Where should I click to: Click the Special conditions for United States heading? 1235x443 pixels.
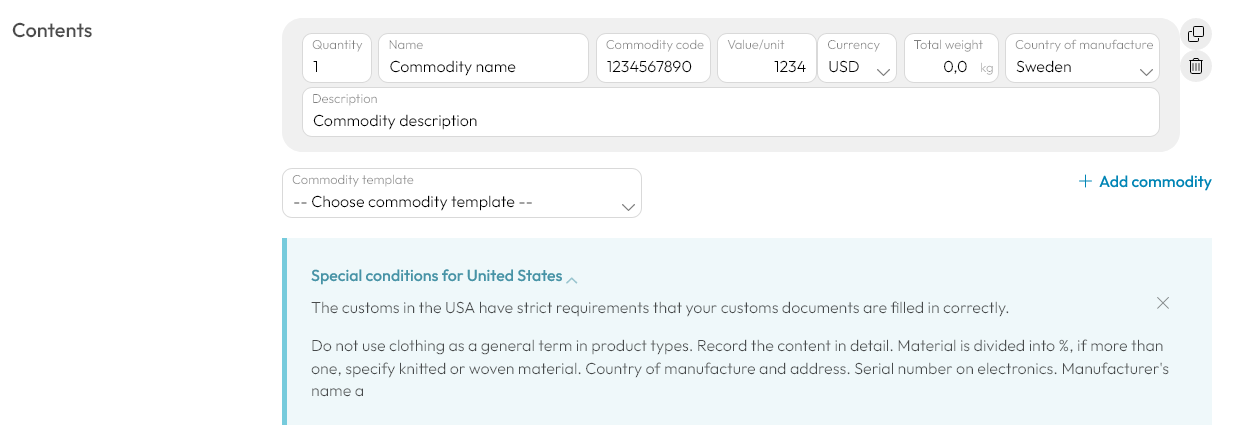(437, 276)
